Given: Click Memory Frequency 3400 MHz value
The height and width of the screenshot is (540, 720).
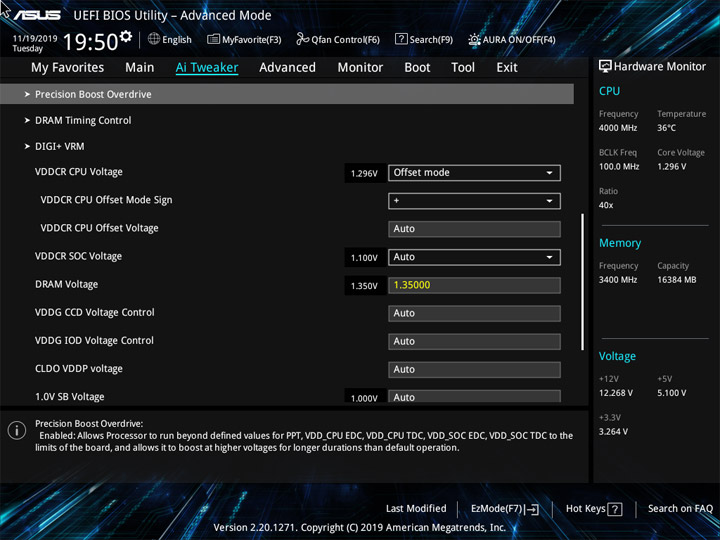Looking at the screenshot, I should (618, 279).
